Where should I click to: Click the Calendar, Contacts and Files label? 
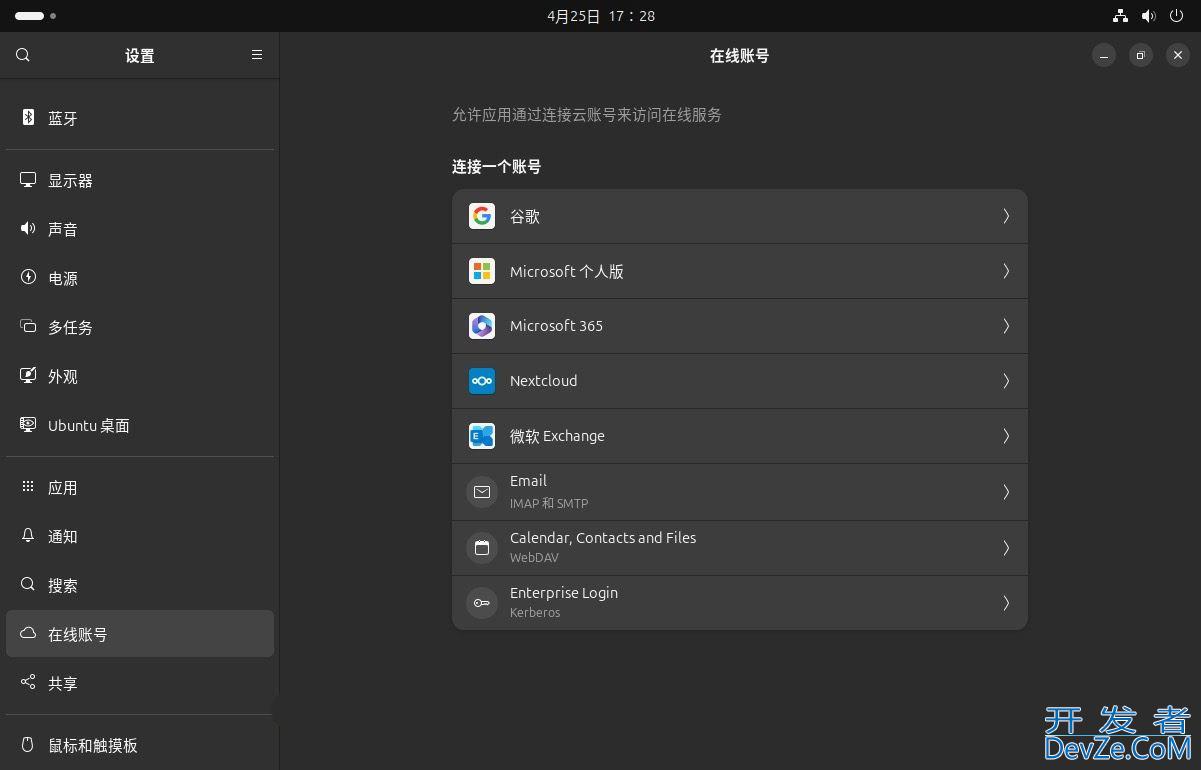click(x=603, y=538)
